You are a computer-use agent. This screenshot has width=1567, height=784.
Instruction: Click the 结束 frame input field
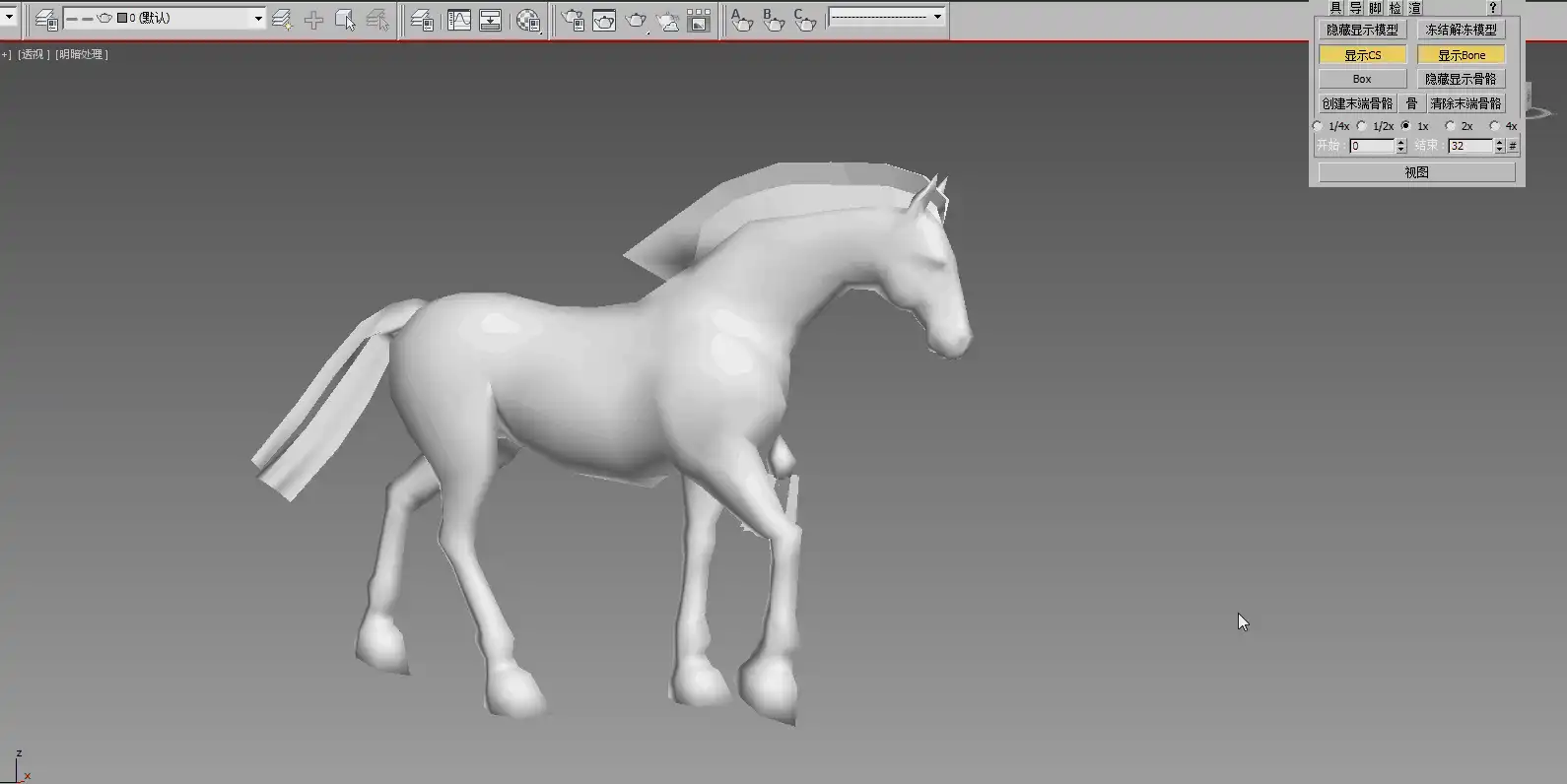coord(1469,146)
